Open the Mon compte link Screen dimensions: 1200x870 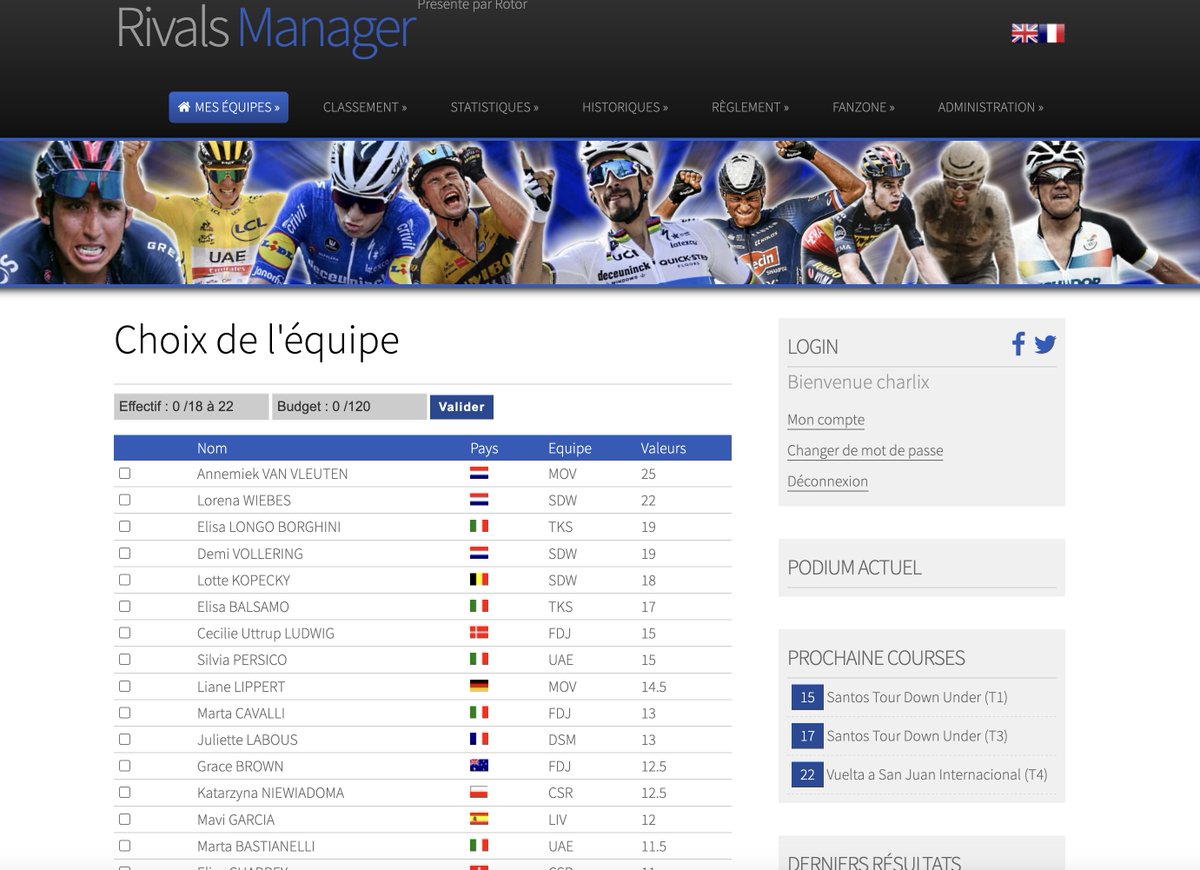click(x=826, y=420)
